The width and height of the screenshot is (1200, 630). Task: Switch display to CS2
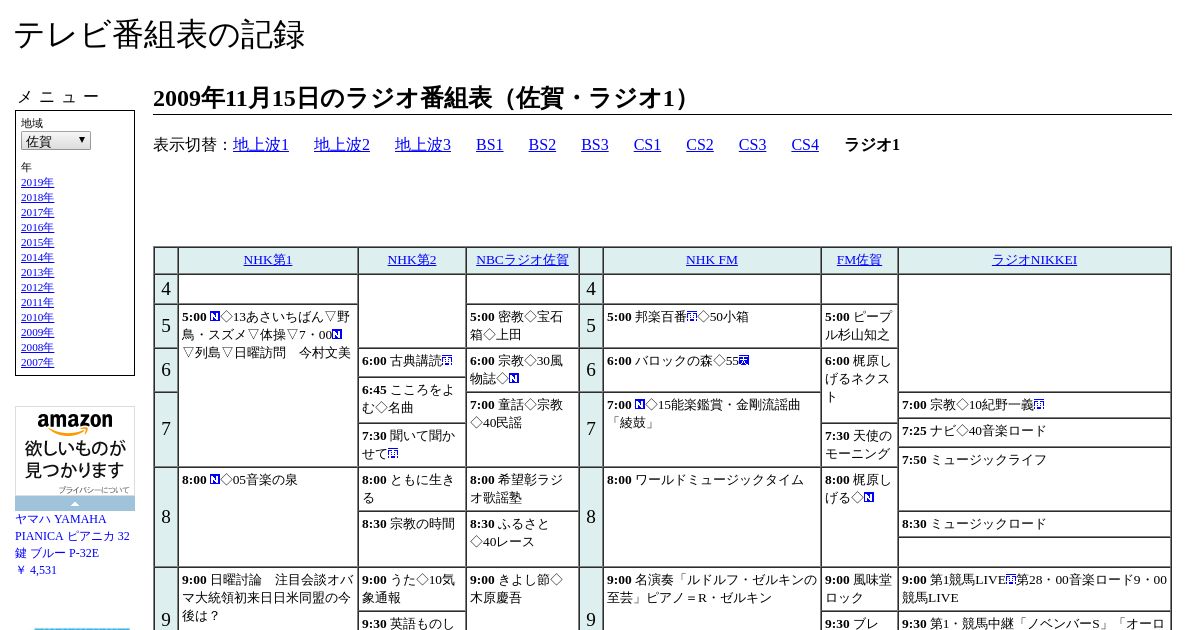pyautogui.click(x=700, y=144)
